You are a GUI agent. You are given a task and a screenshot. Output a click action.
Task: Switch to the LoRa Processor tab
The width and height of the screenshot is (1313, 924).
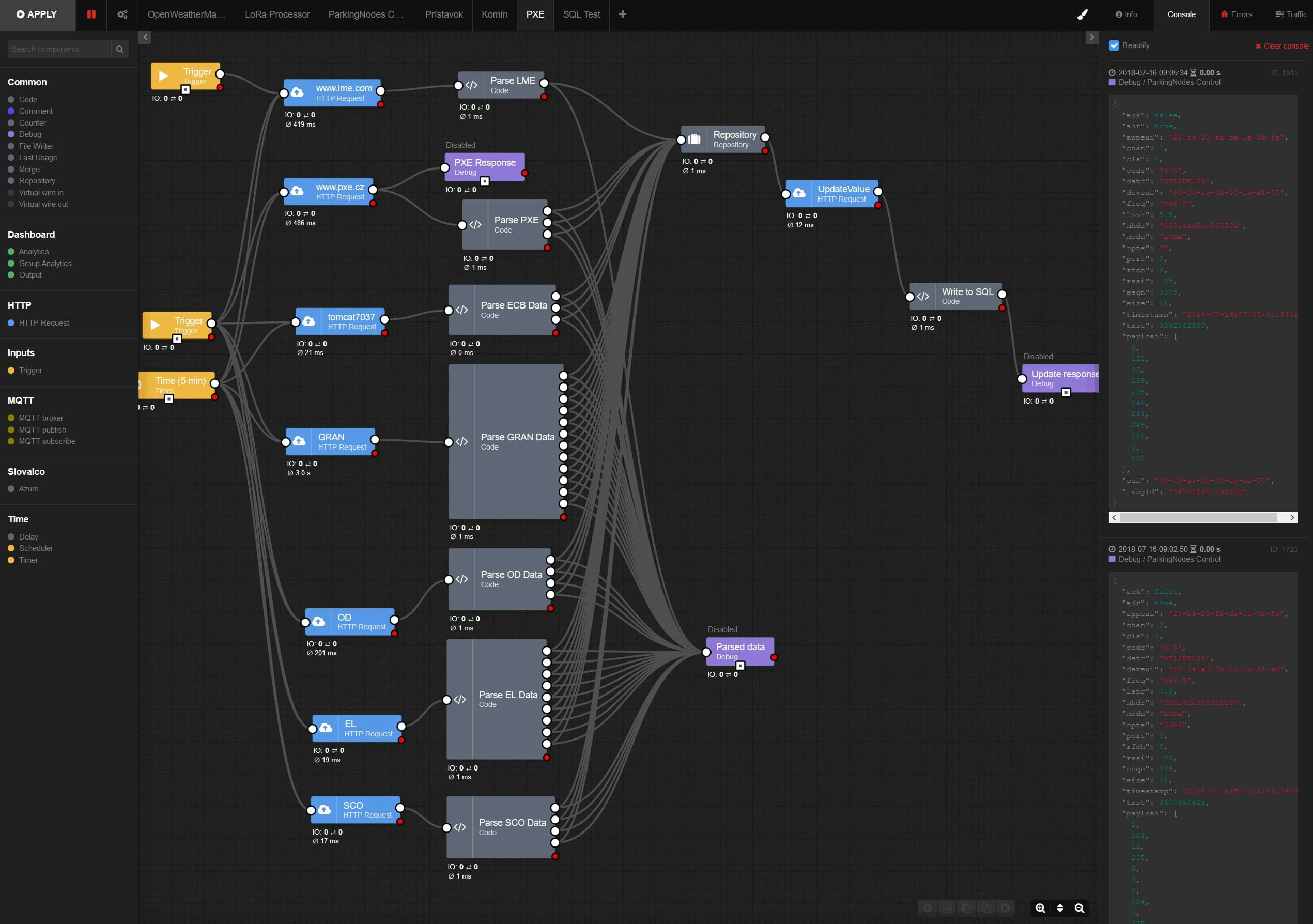click(x=277, y=14)
